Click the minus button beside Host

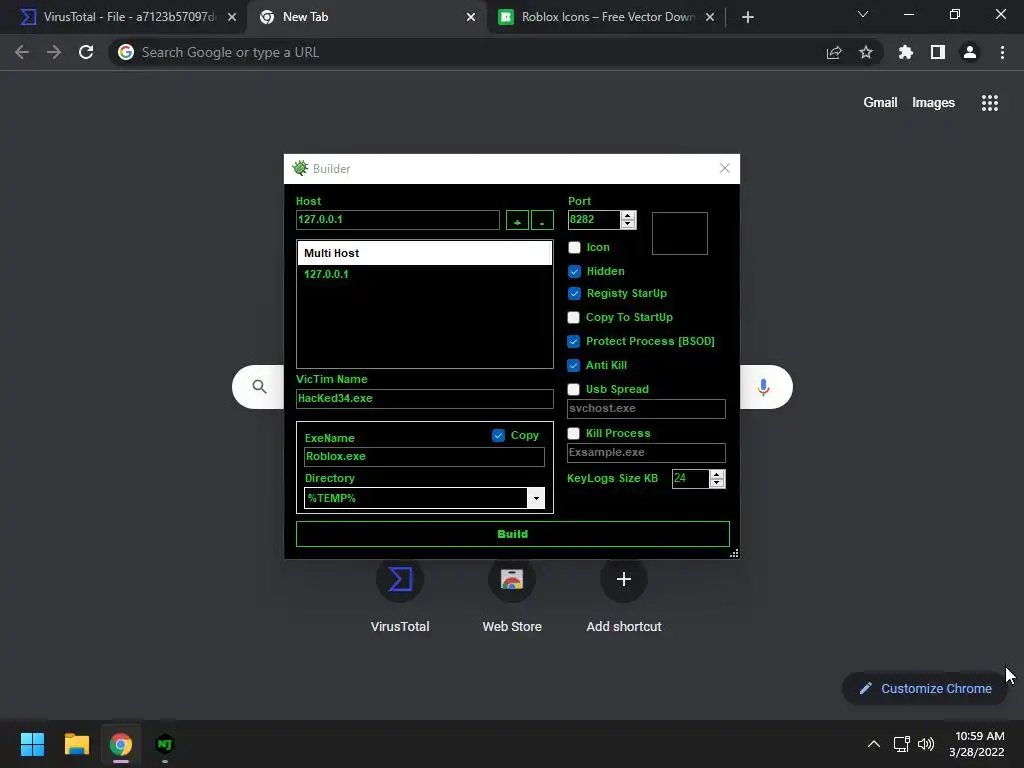542,220
